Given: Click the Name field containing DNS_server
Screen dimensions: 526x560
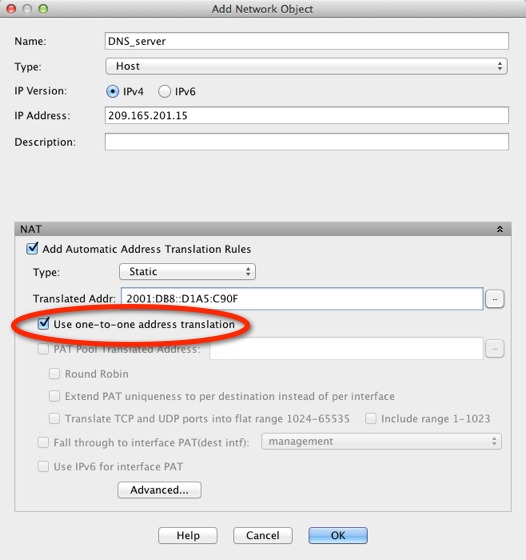Looking at the screenshot, I should (307, 41).
